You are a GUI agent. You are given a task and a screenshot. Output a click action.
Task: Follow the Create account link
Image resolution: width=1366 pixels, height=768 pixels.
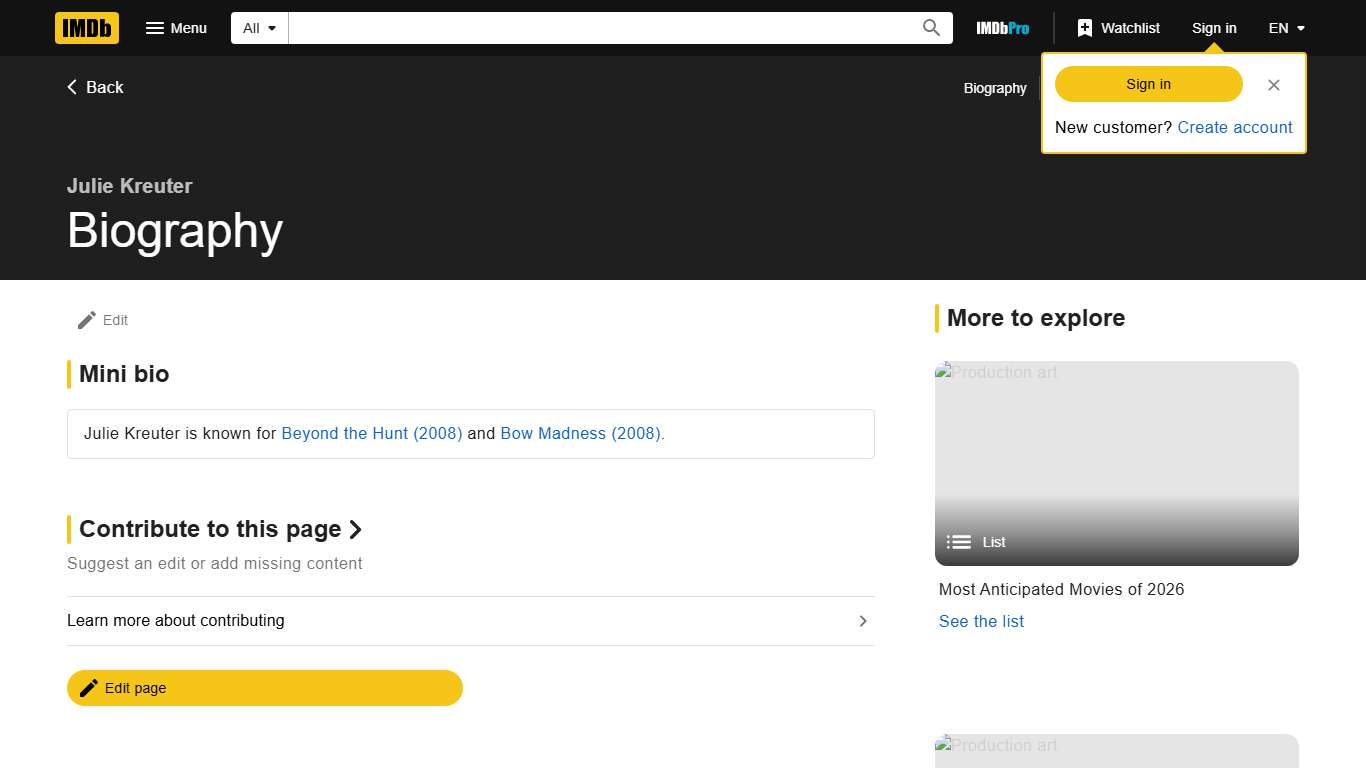pyautogui.click(x=1234, y=127)
